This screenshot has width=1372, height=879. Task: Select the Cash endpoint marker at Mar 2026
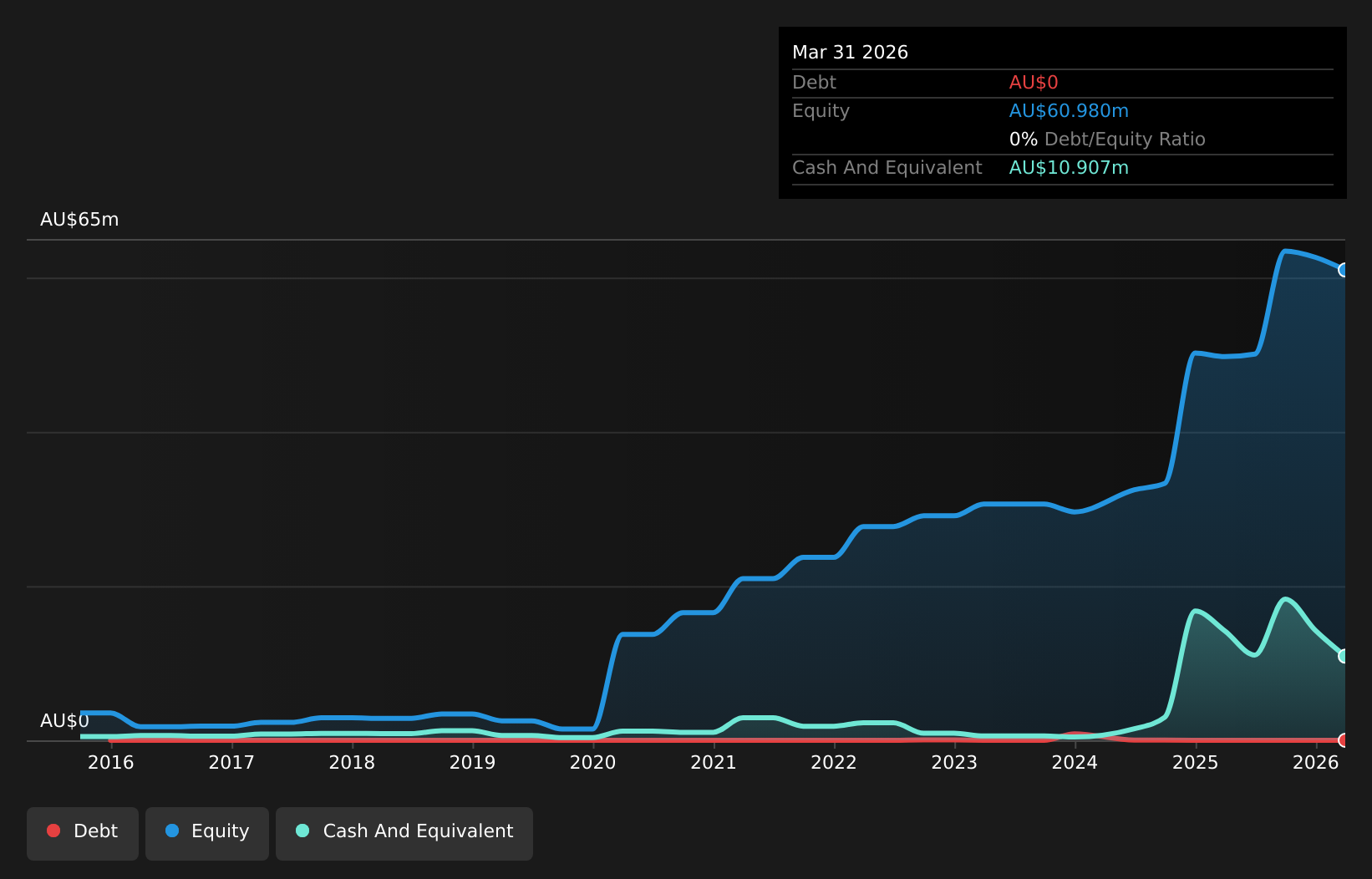click(1344, 656)
